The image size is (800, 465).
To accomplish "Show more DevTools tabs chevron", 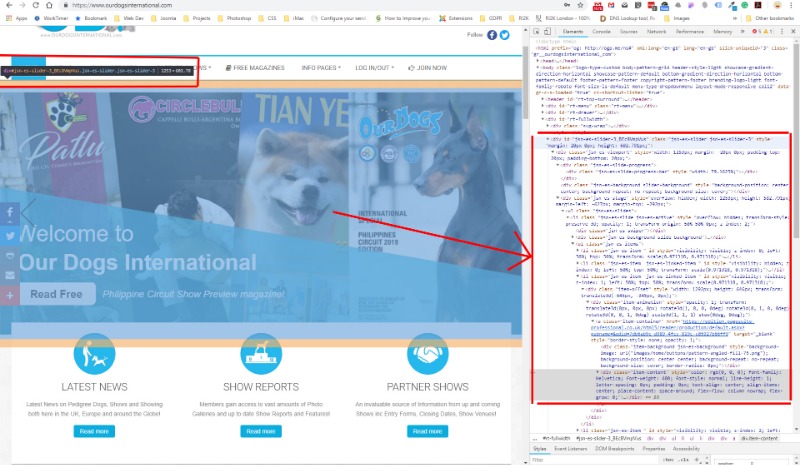I will [x=742, y=32].
